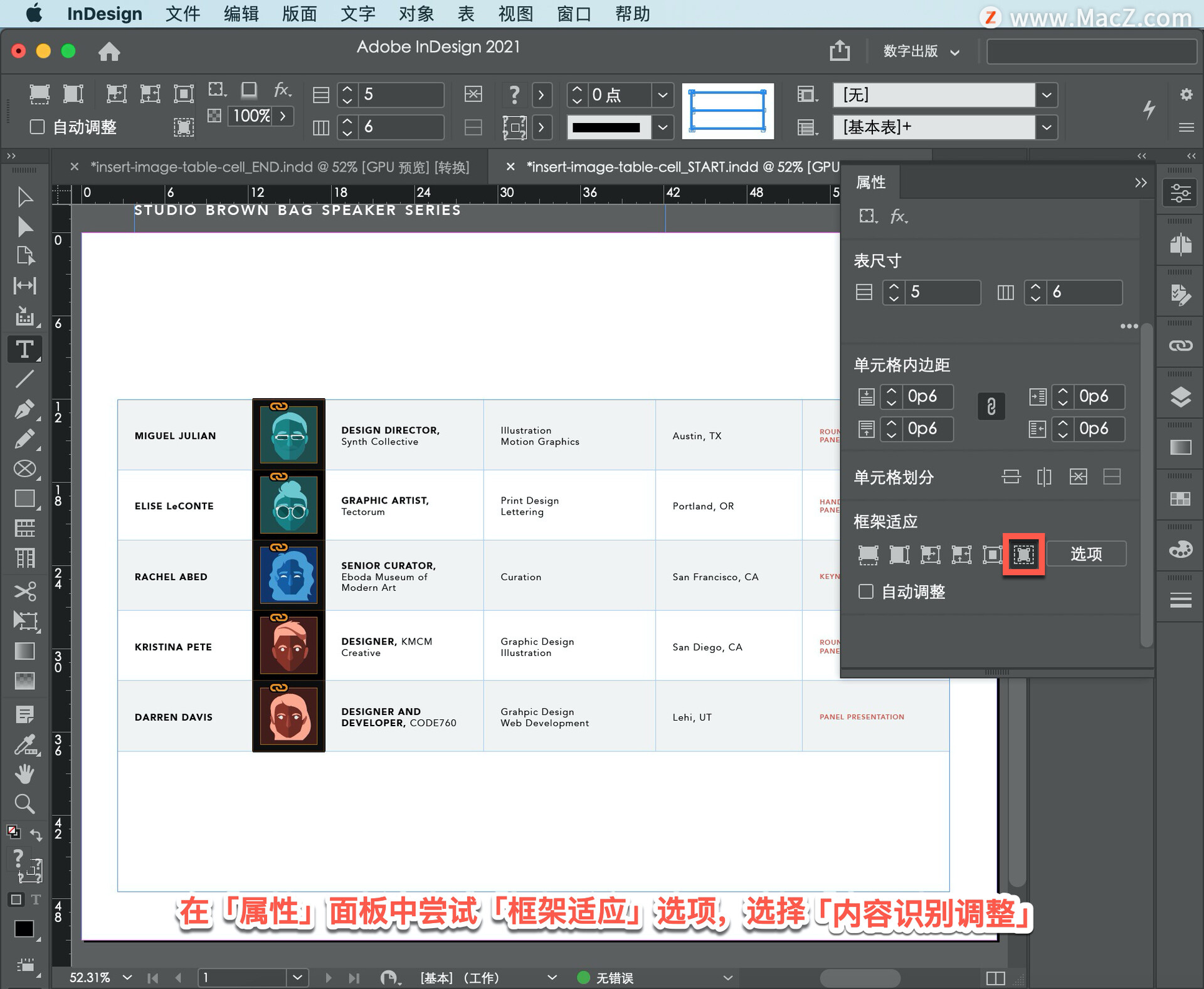Open the Layers panel icon in dock
Image resolution: width=1204 pixels, height=989 pixels.
point(1181,396)
